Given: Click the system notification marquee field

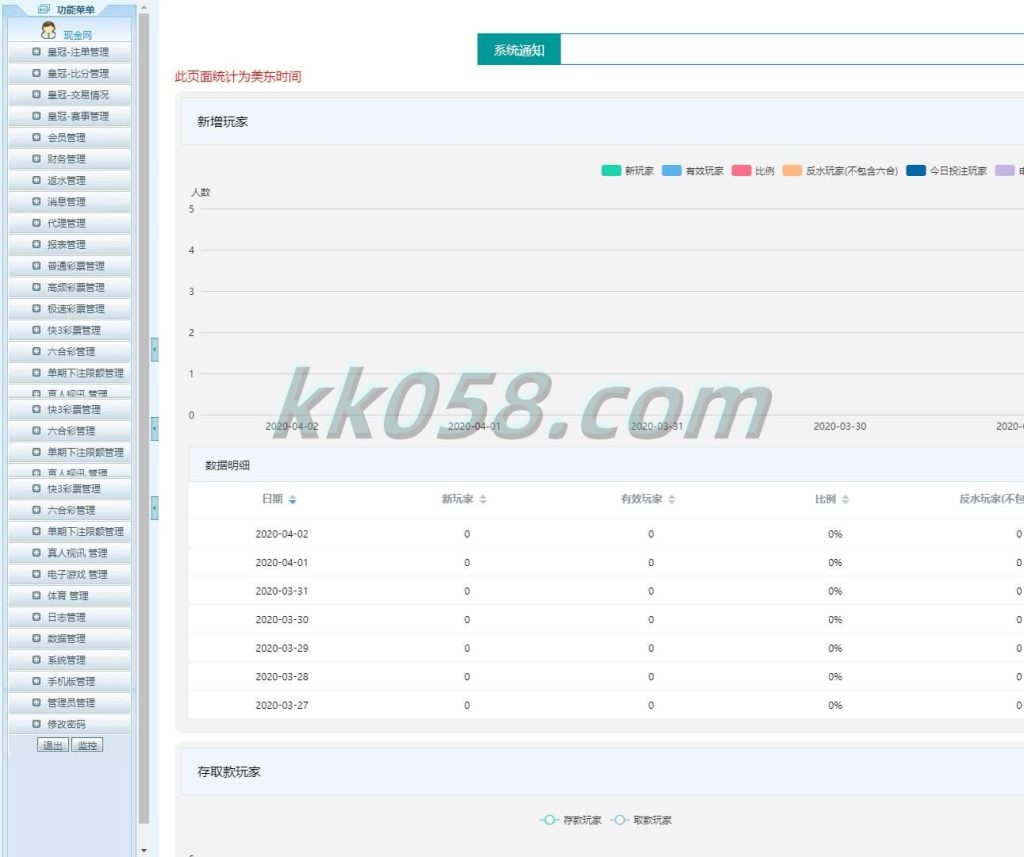Looking at the screenshot, I should click(792, 50).
